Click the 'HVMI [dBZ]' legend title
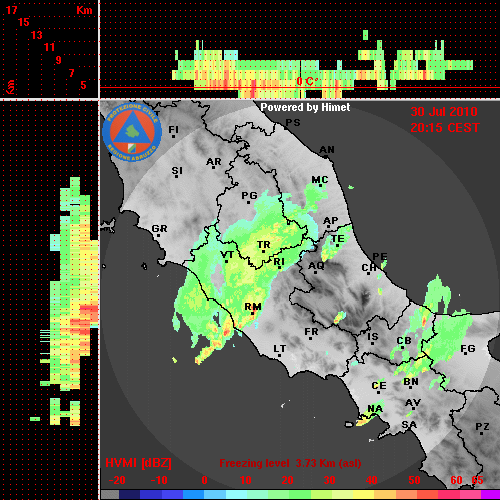500x500 pixels. pos(138,463)
